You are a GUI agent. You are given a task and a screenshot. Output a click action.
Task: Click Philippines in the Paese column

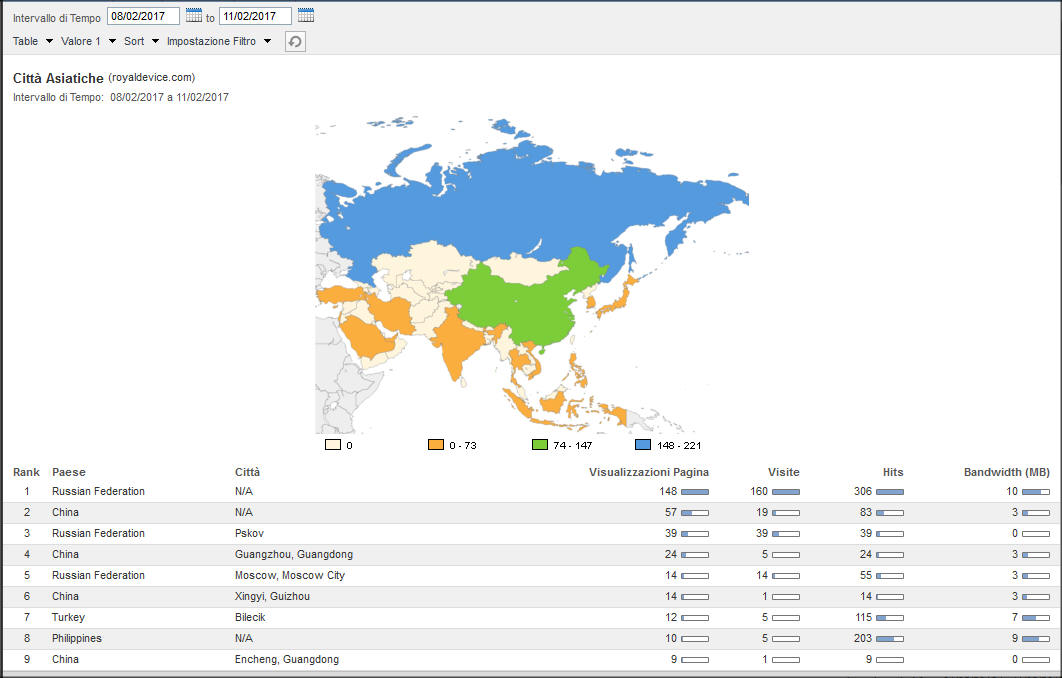coord(77,638)
